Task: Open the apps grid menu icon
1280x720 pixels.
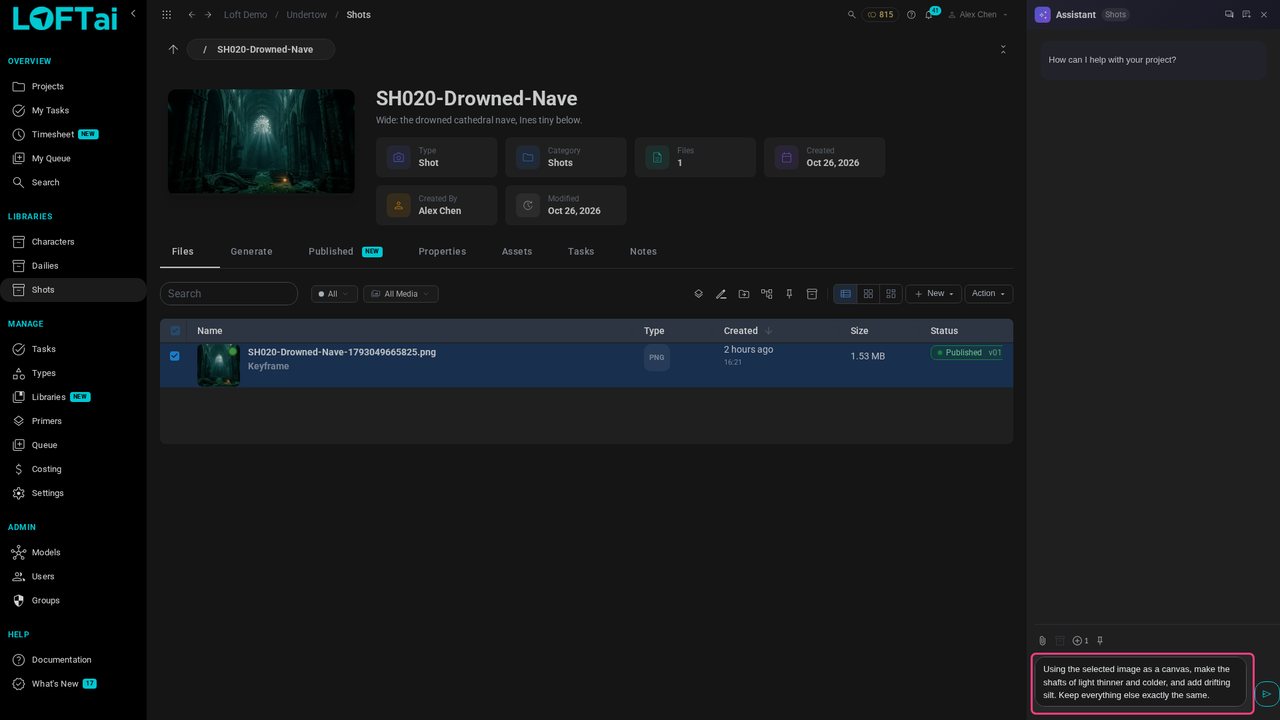Action: click(166, 15)
